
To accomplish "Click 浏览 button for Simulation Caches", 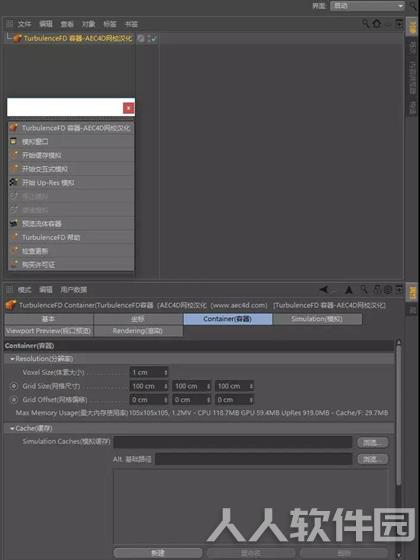I will click(x=372, y=442).
